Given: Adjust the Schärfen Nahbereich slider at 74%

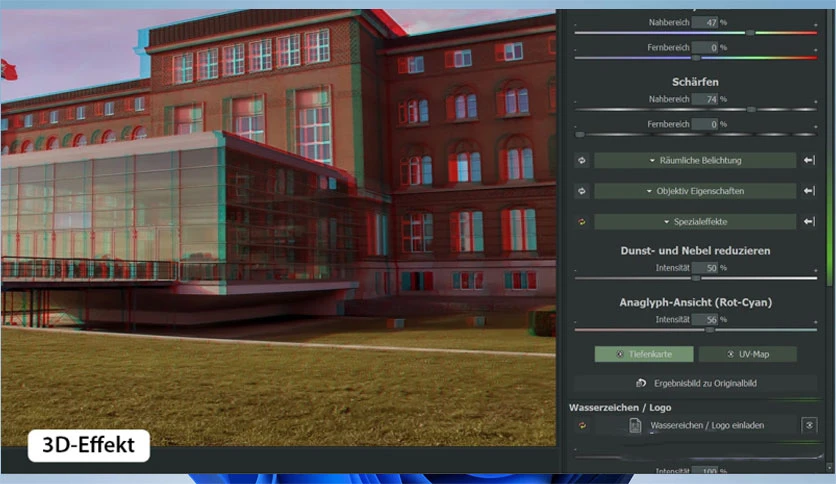Looking at the screenshot, I should (751, 109).
